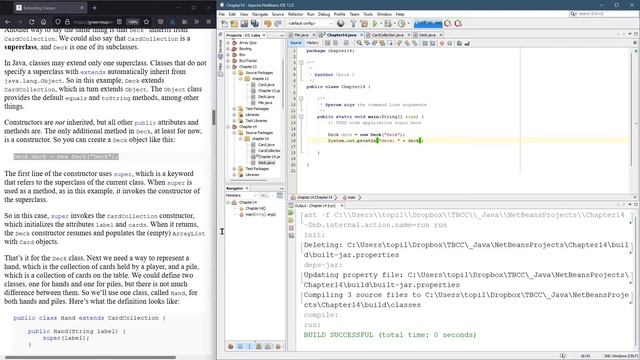Click the Save All icon in NetBeans toolbar
This screenshot has height=360, width=640.
(x=254, y=24)
